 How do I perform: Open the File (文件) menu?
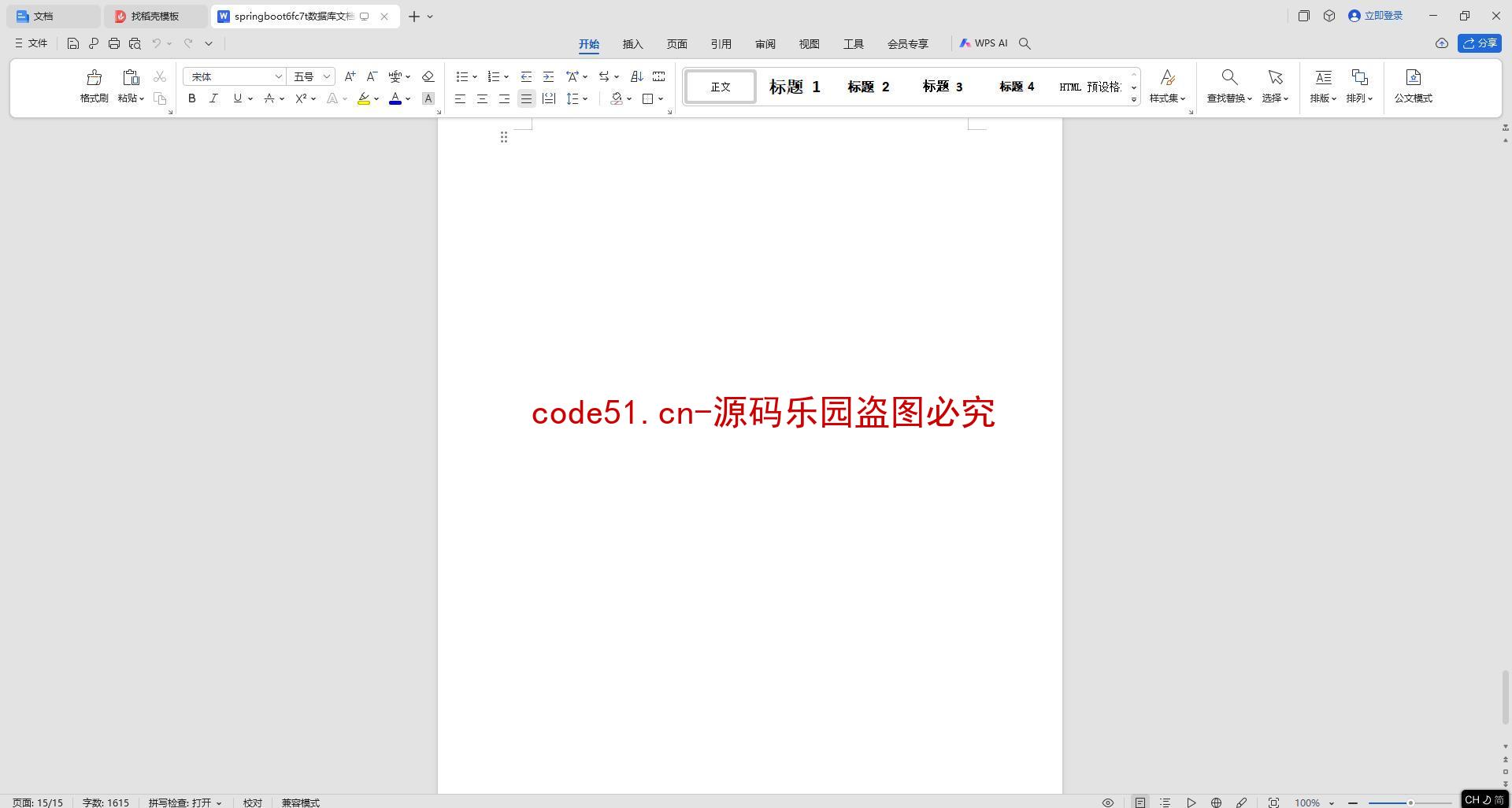pyautogui.click(x=31, y=43)
